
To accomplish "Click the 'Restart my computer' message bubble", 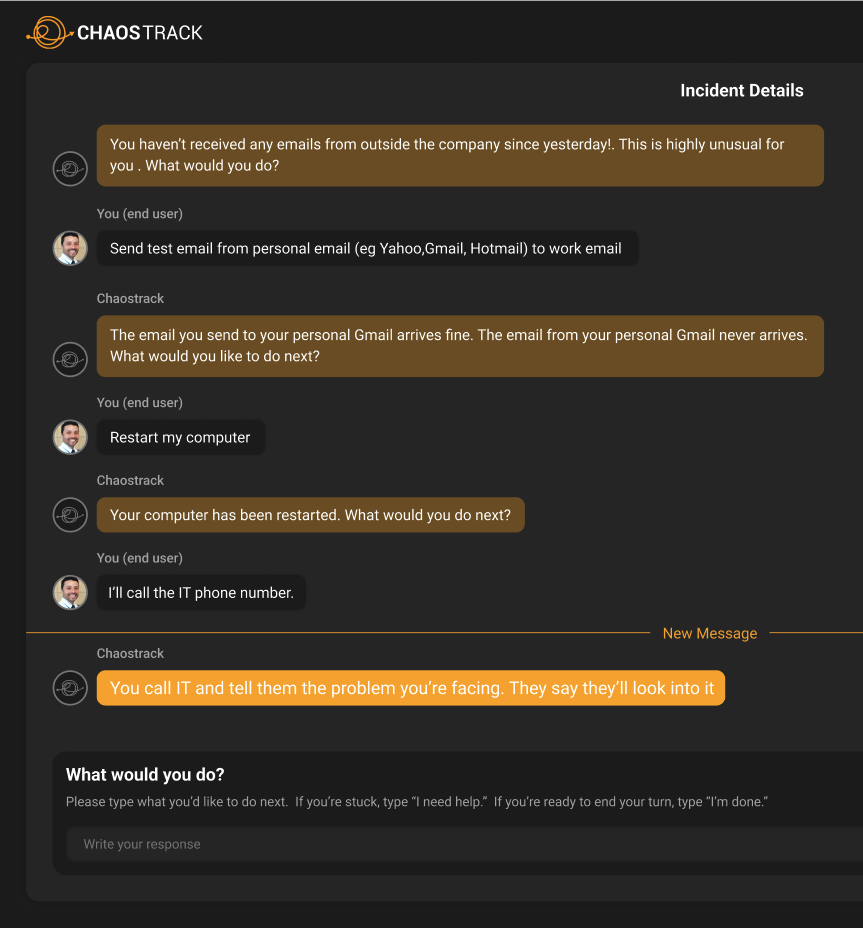I will (x=181, y=437).
